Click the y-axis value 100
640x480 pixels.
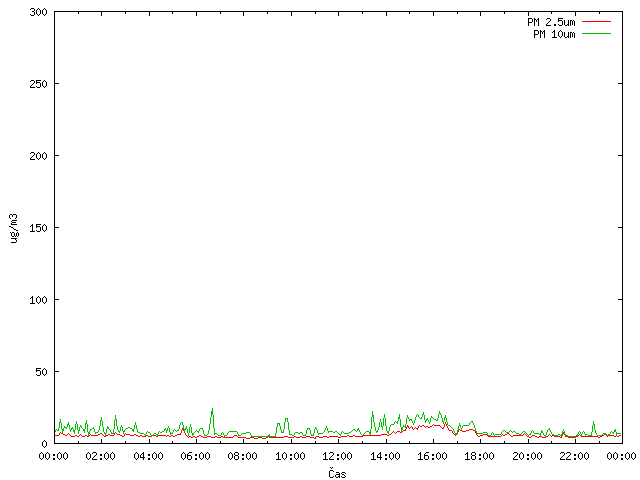coord(38,300)
